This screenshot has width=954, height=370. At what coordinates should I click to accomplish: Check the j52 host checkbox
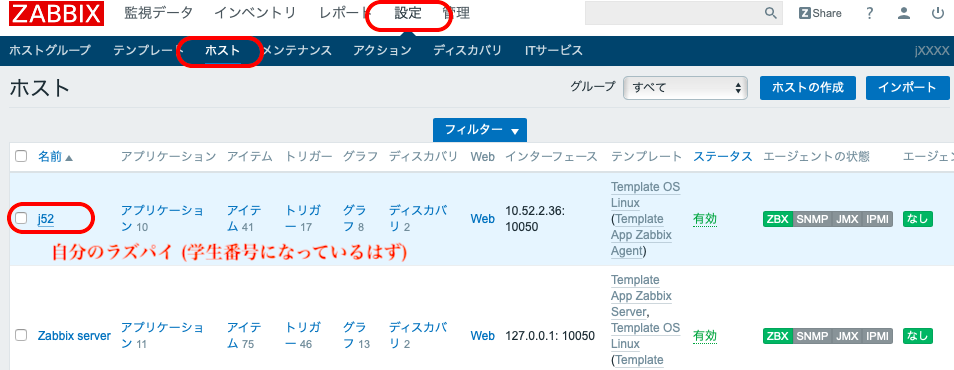pos(21,218)
